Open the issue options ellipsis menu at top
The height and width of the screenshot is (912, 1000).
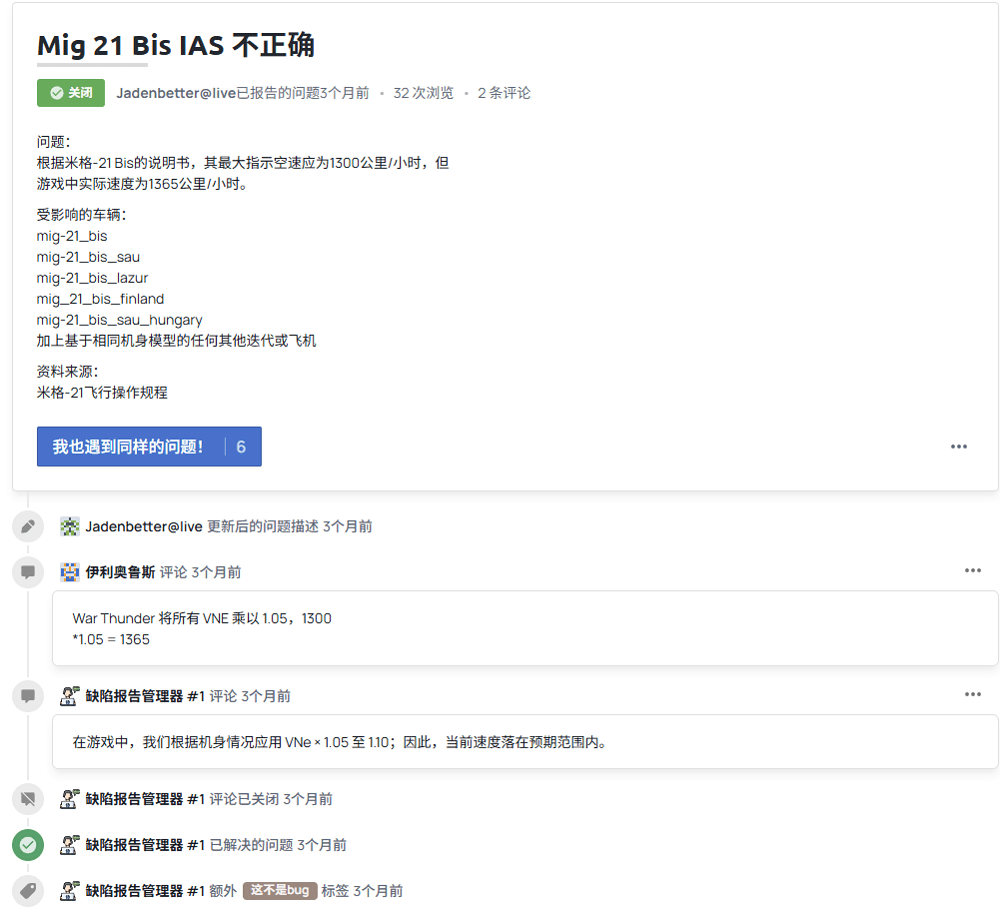958,446
